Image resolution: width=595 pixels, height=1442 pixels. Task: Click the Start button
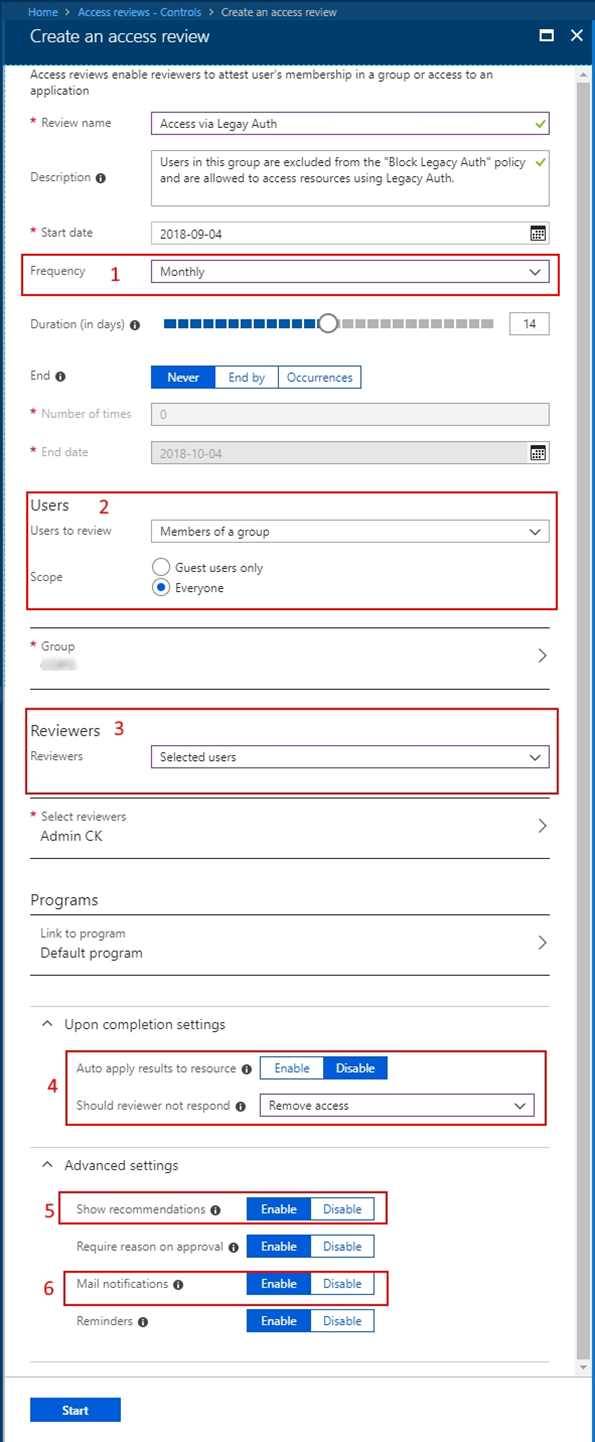(x=76, y=1410)
